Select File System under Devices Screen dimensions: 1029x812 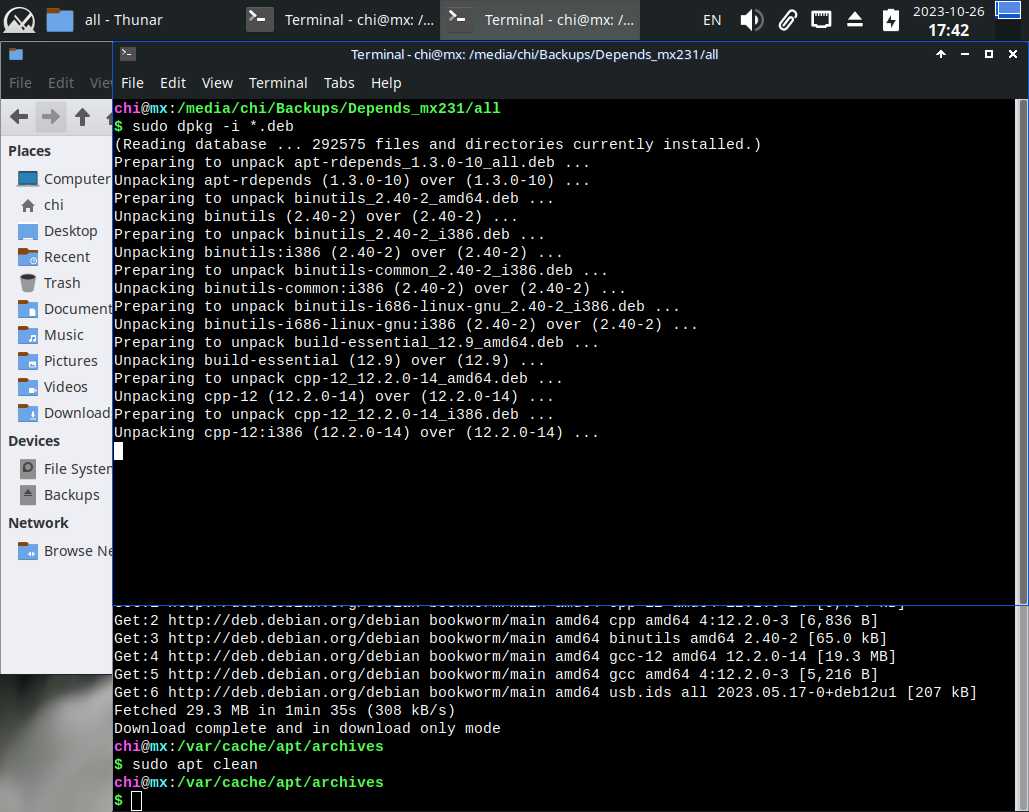pyautogui.click(x=63, y=469)
